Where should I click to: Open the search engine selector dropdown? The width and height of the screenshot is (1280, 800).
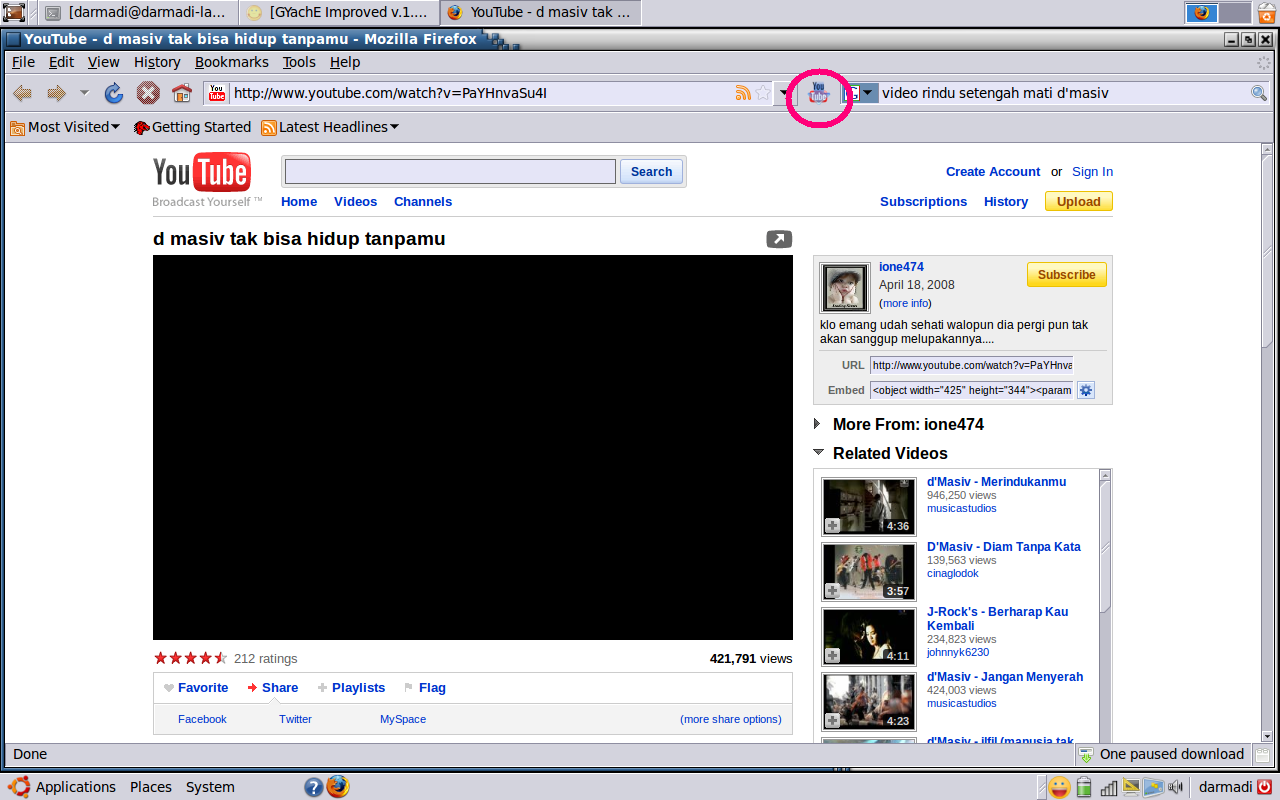[x=859, y=93]
